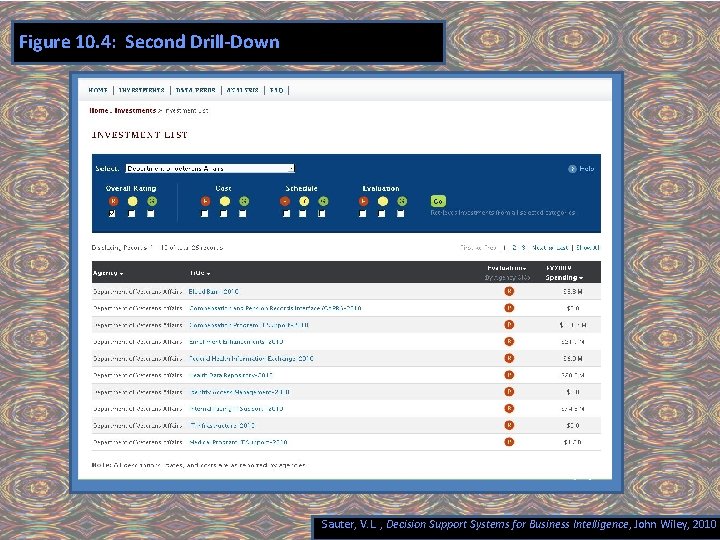Click the yellow Evaluation filter icon
The width and height of the screenshot is (720, 540).
click(x=382, y=201)
